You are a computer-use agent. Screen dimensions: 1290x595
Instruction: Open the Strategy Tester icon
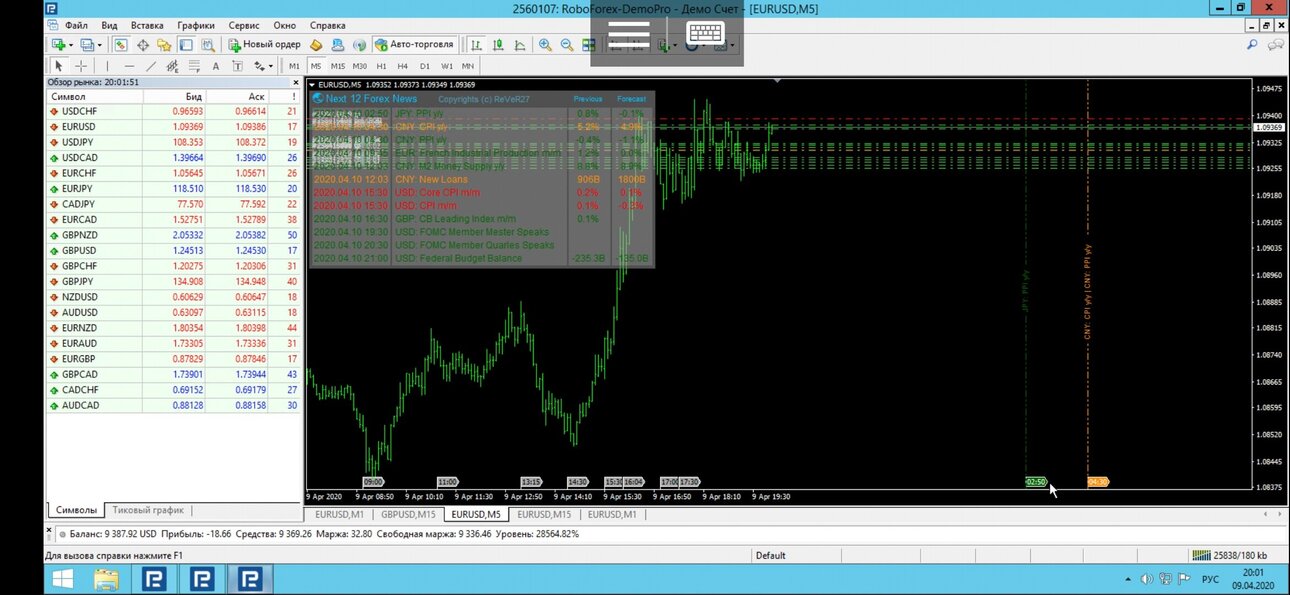(208, 44)
